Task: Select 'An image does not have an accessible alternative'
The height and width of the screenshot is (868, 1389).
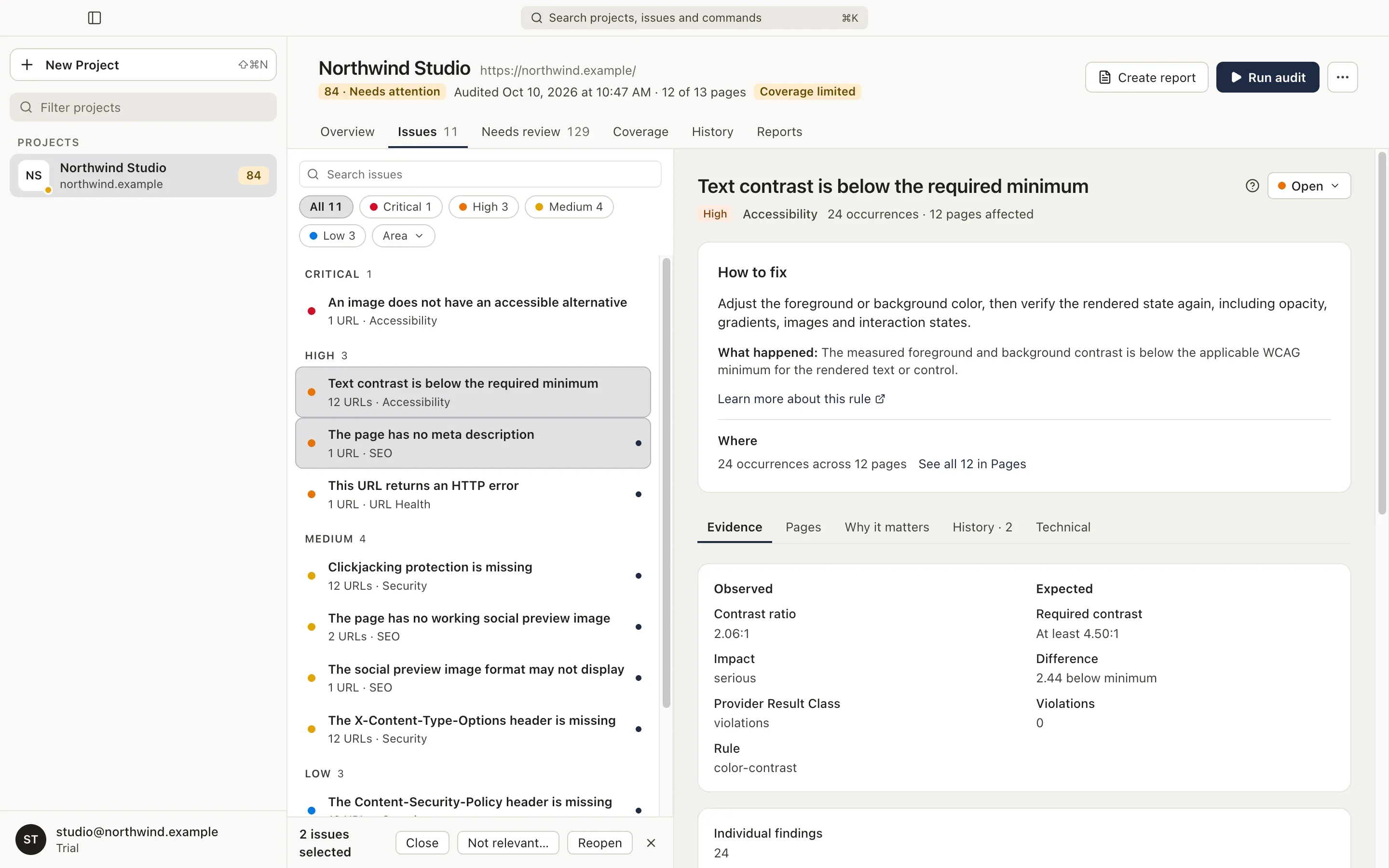Action: 473,311
